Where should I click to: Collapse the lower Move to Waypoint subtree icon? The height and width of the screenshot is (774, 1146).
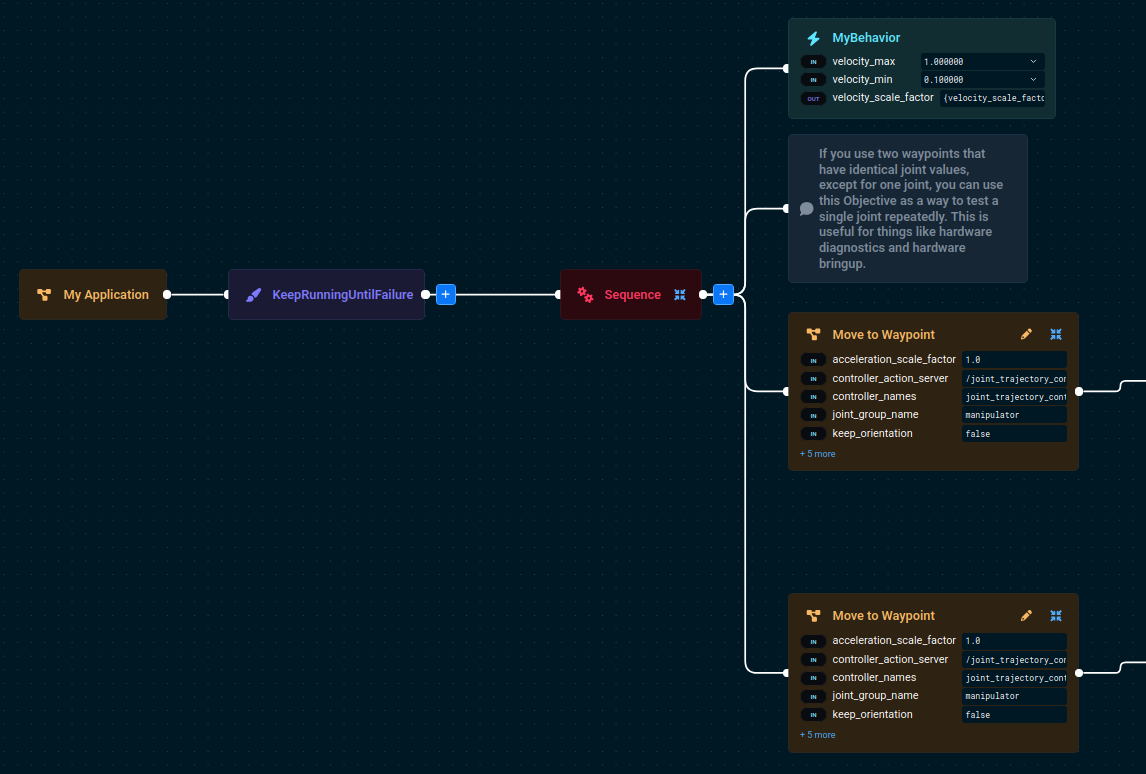(x=1055, y=615)
